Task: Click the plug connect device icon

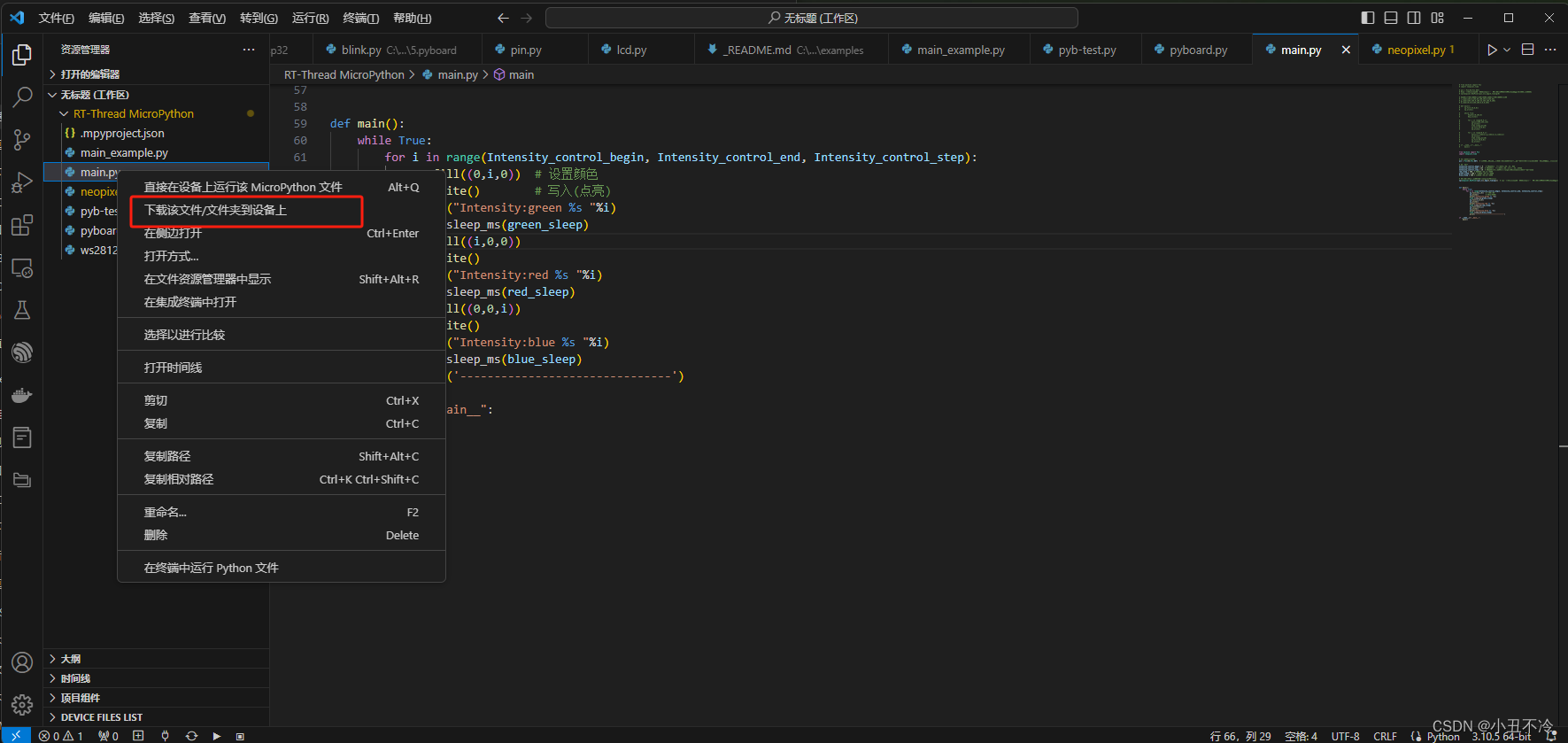Action: pos(165,736)
